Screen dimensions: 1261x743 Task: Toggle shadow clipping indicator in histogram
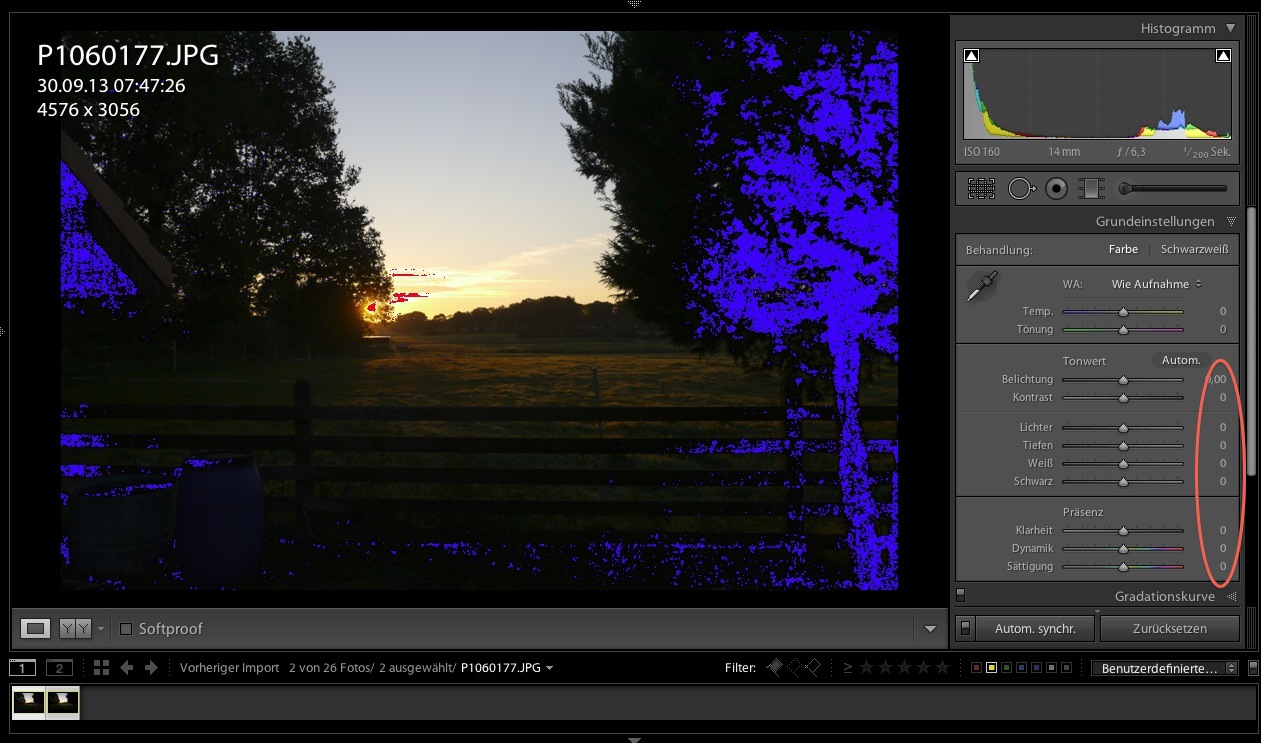971,56
